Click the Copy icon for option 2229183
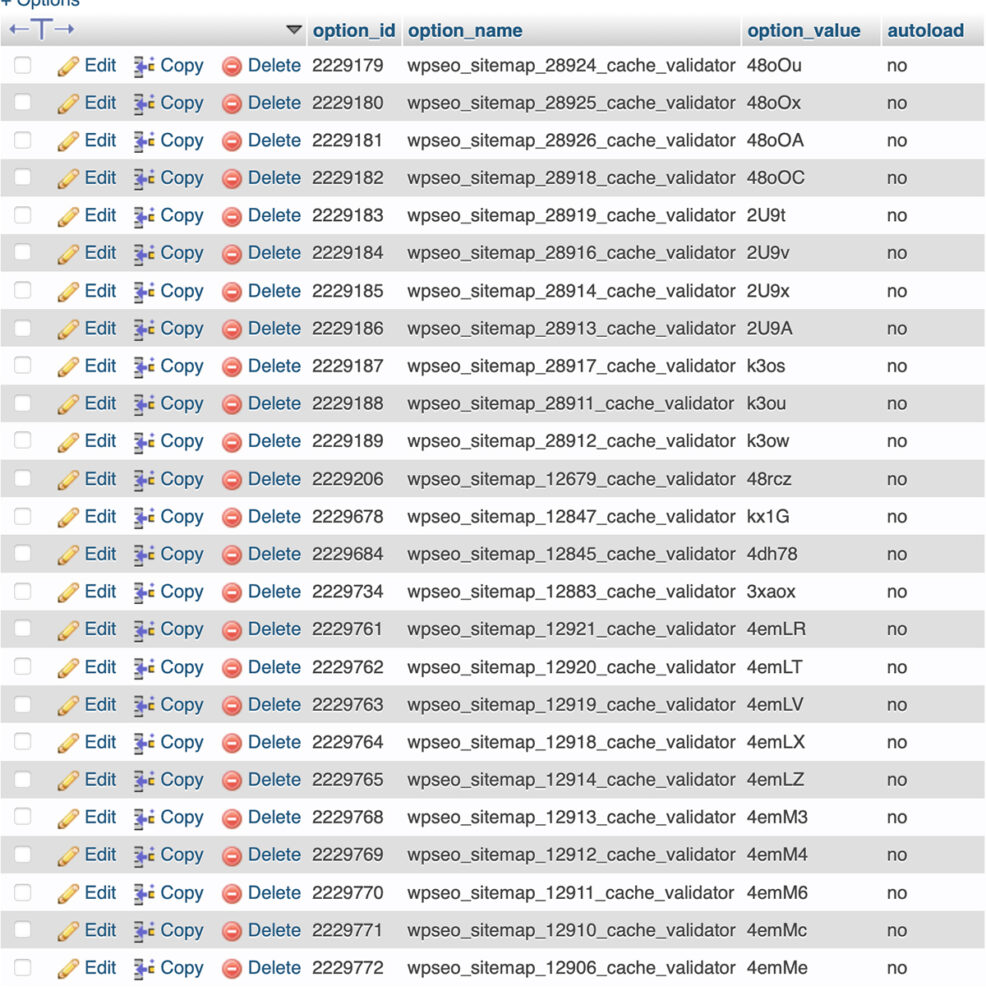Screen dimensions: 986x1000 point(144,216)
